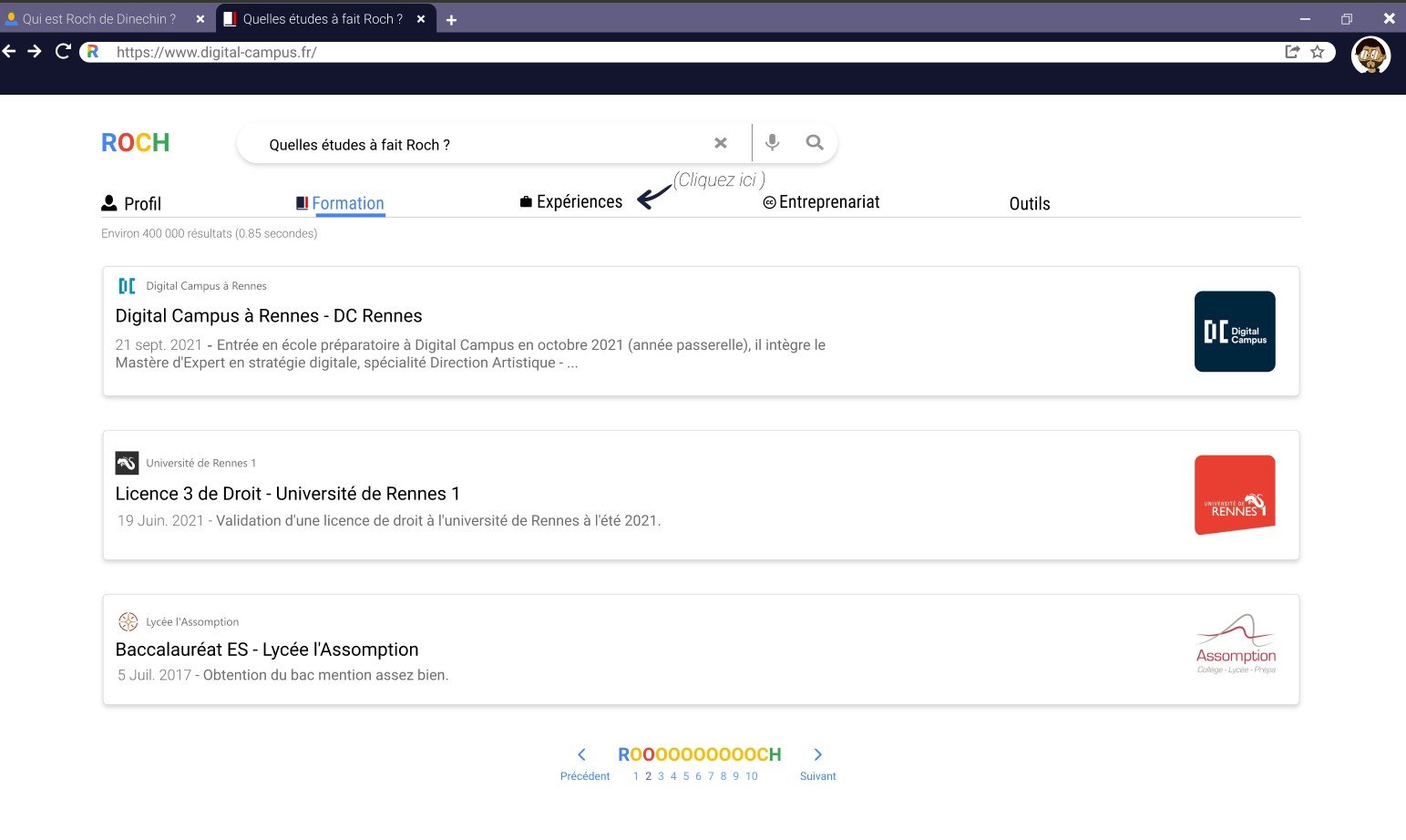
Task: Click 'Université de Rennes 1' source text
Action: [x=200, y=463]
